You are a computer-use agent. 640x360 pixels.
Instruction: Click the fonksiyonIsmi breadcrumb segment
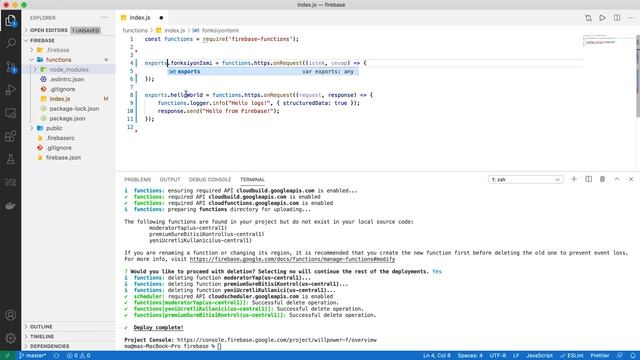coord(220,30)
